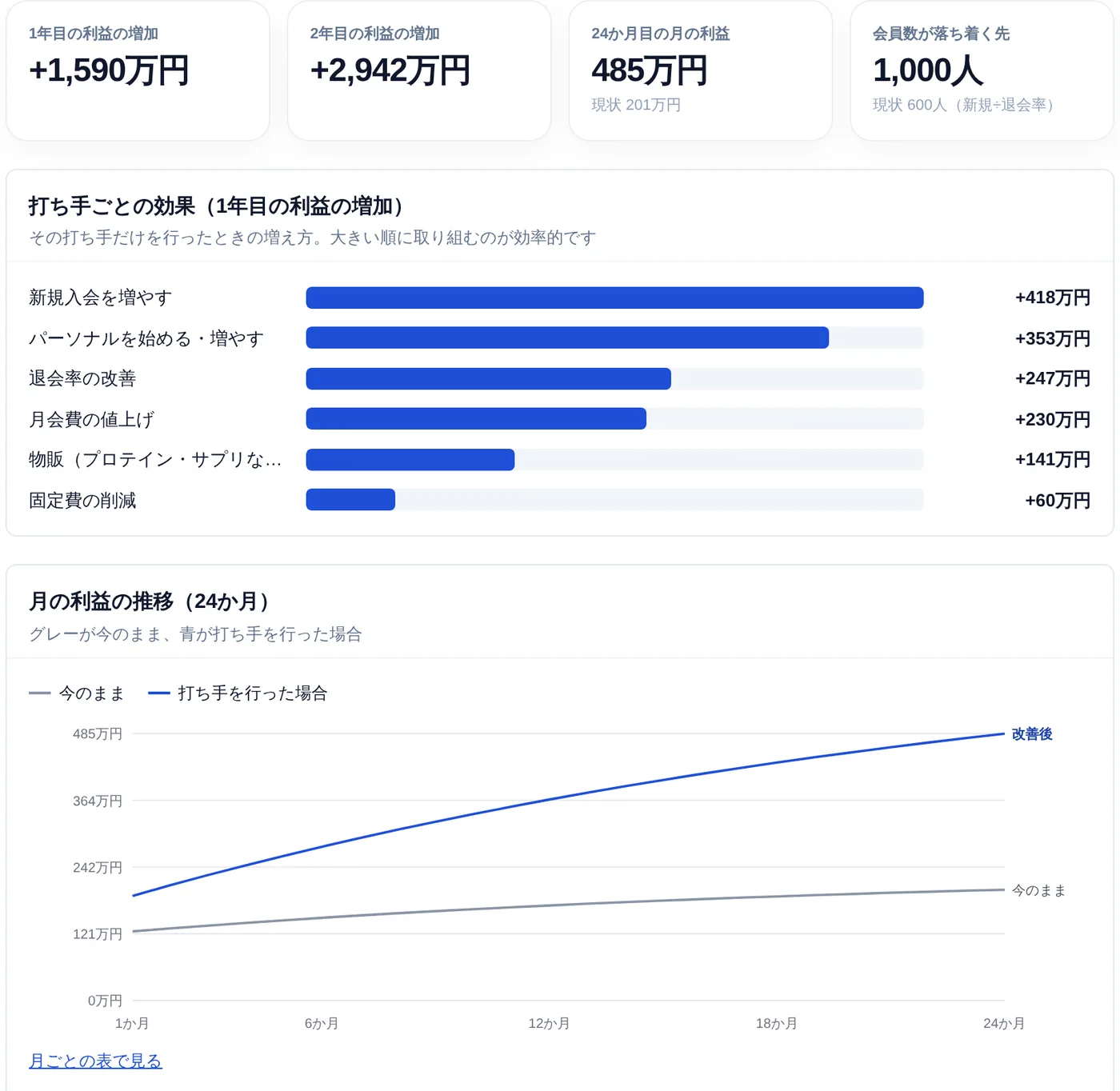This screenshot has width=1120, height=1091.
Task: Click the +418万円 value
Action: [1053, 298]
